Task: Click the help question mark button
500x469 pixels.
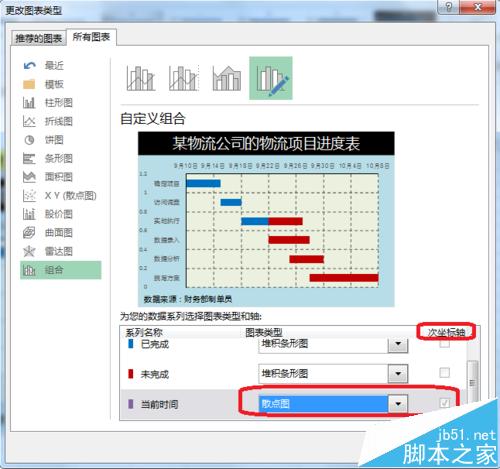Action: coord(449,7)
